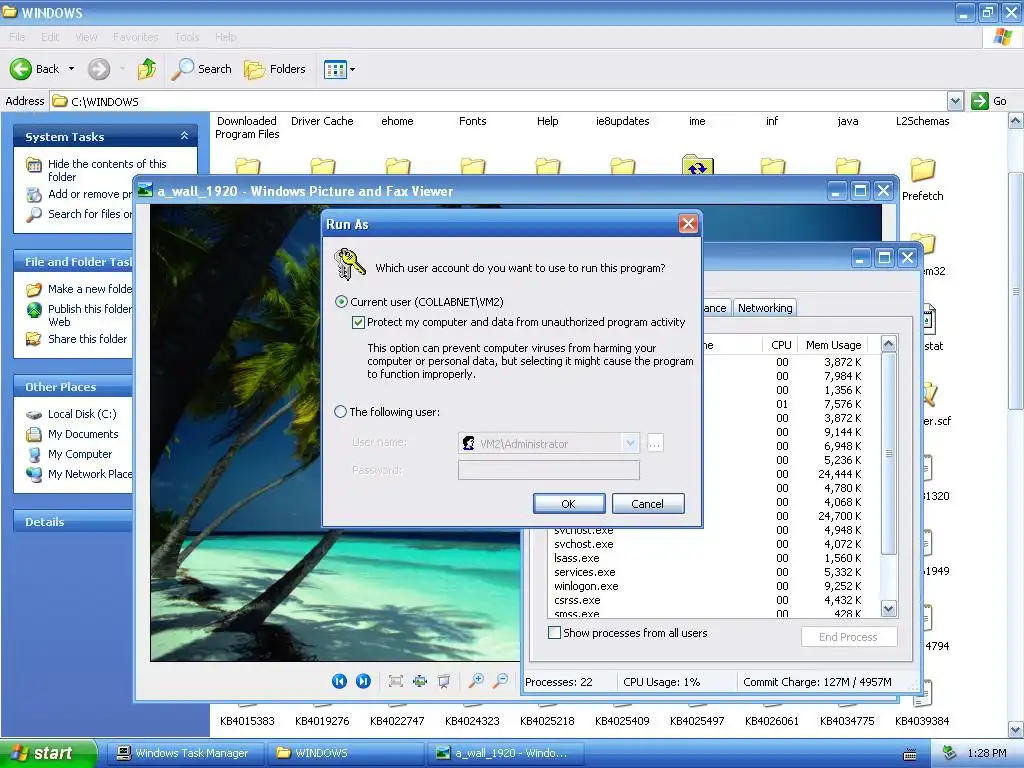Screen dimensions: 1024x768
Task: Start slide show in Picture Viewer
Action: (x=444, y=681)
